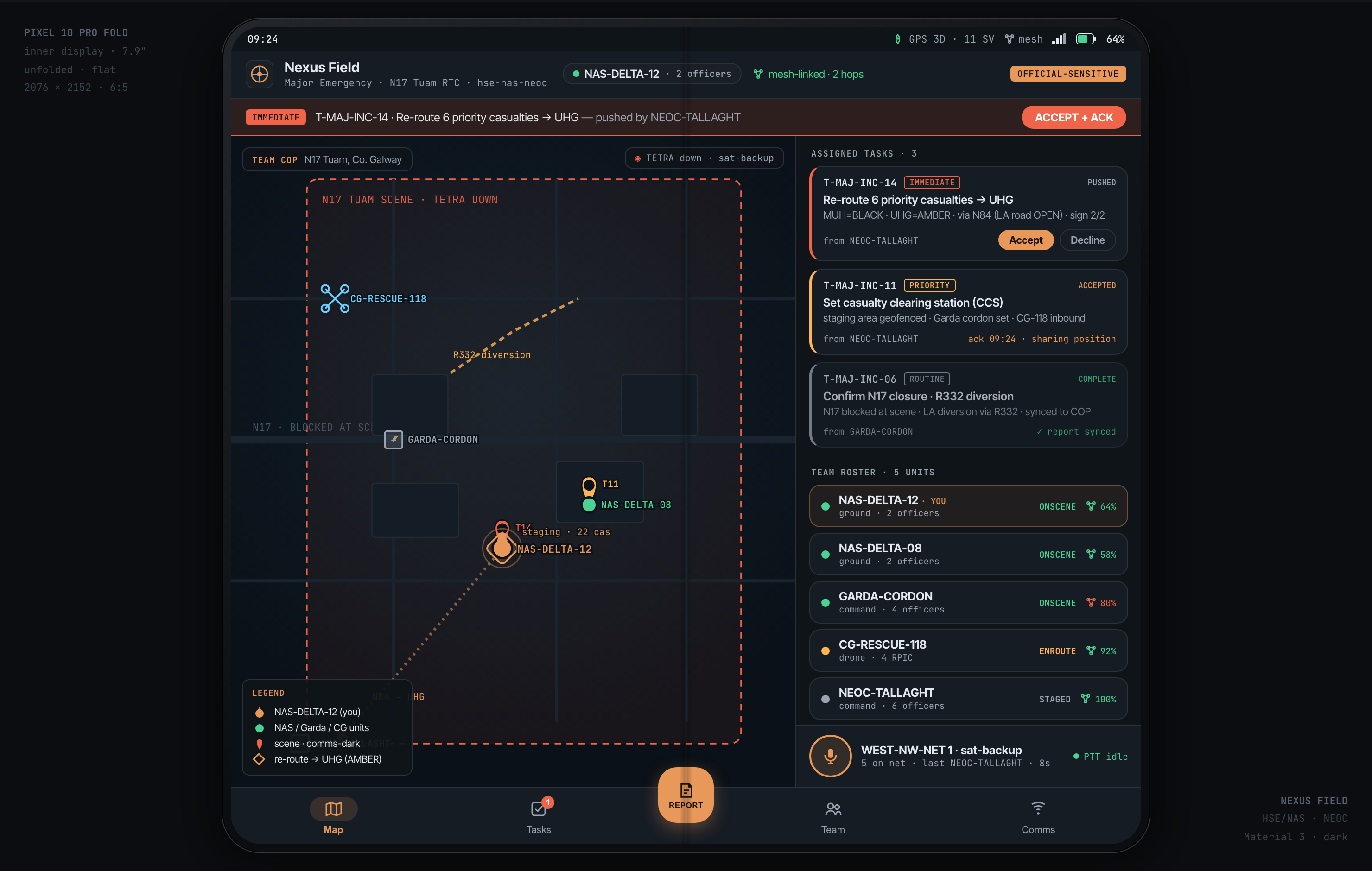The image size is (1372, 871).
Task: Select the CG-RESCUE-118 roster entry
Action: pyautogui.click(x=968, y=650)
